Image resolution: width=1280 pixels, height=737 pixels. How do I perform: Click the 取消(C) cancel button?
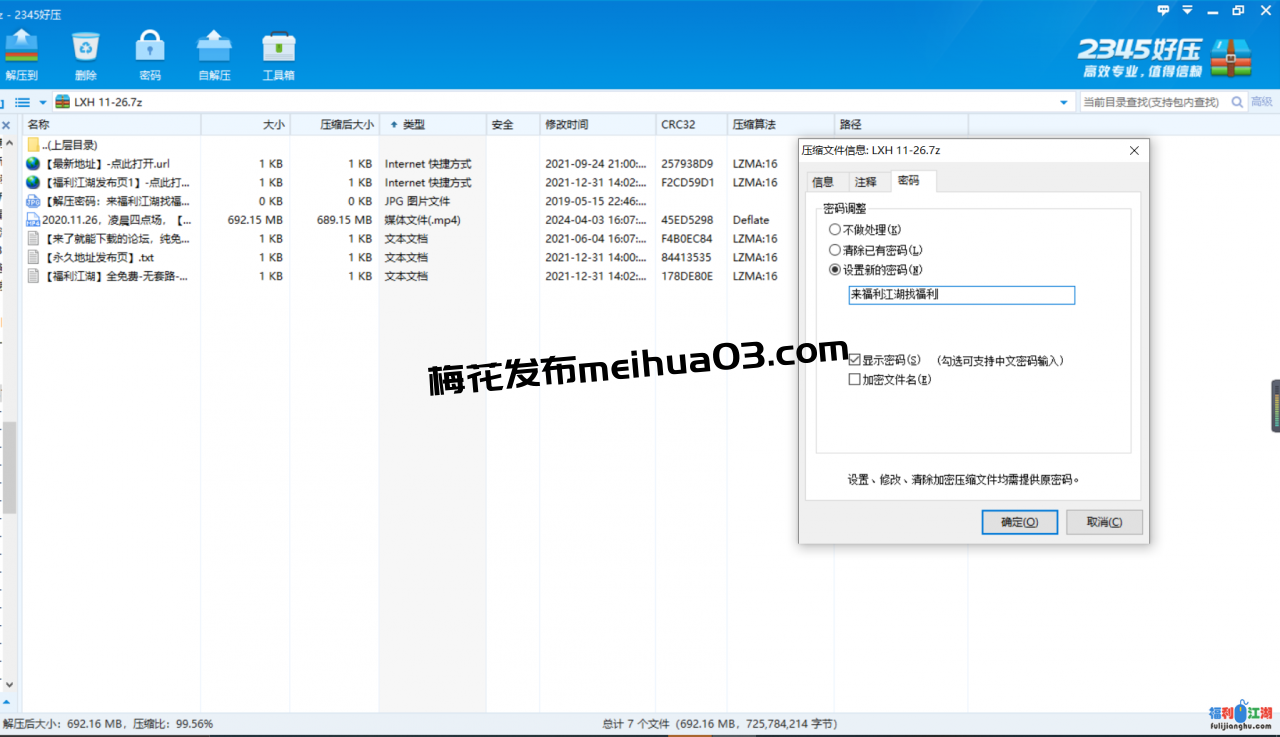pyautogui.click(x=1104, y=522)
